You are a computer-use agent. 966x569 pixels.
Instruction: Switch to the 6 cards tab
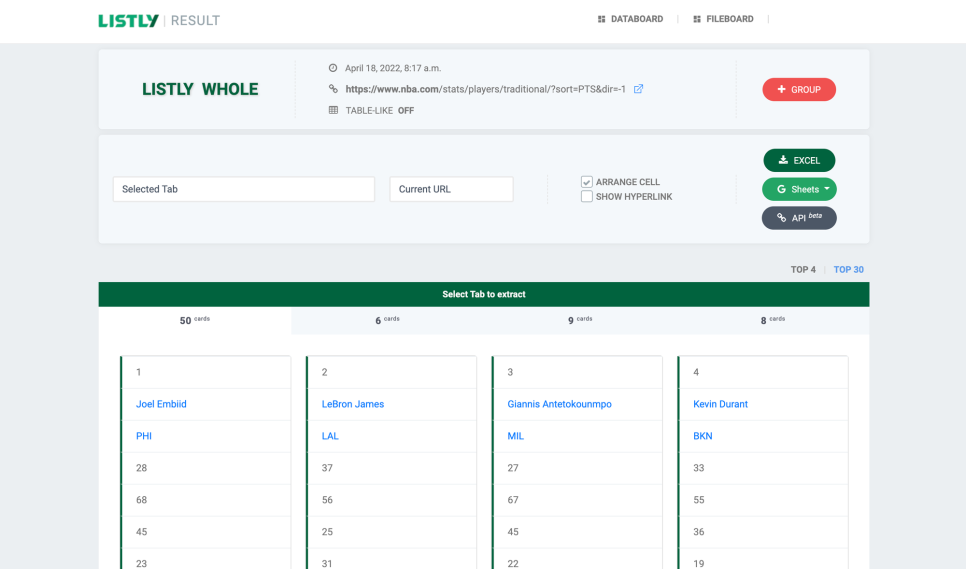click(x=388, y=320)
